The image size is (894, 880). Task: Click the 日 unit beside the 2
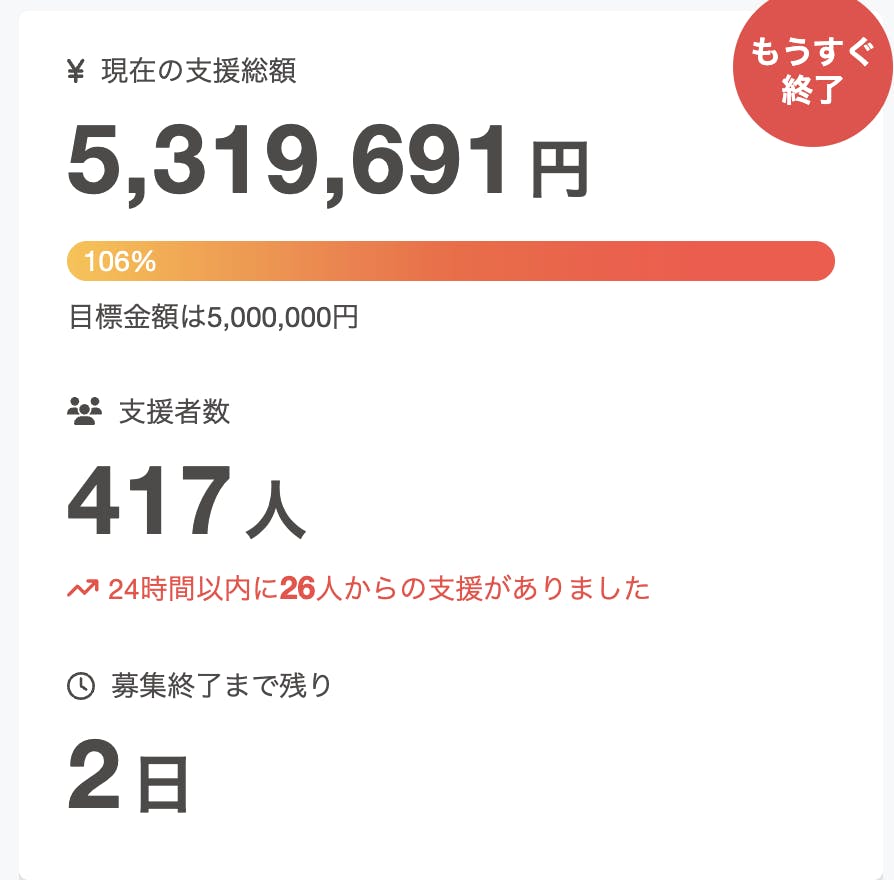tap(162, 783)
